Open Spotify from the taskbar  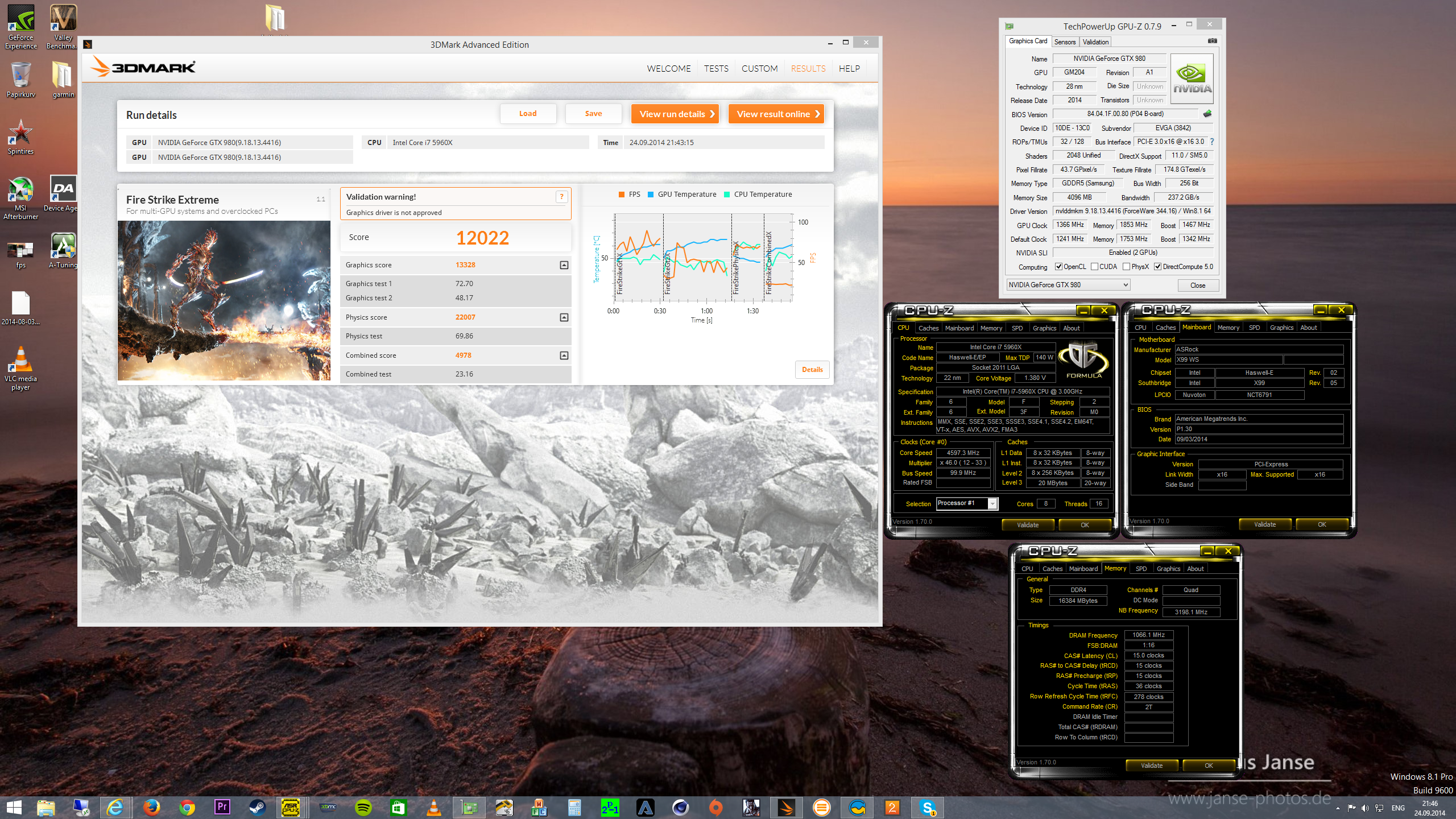click(x=363, y=807)
